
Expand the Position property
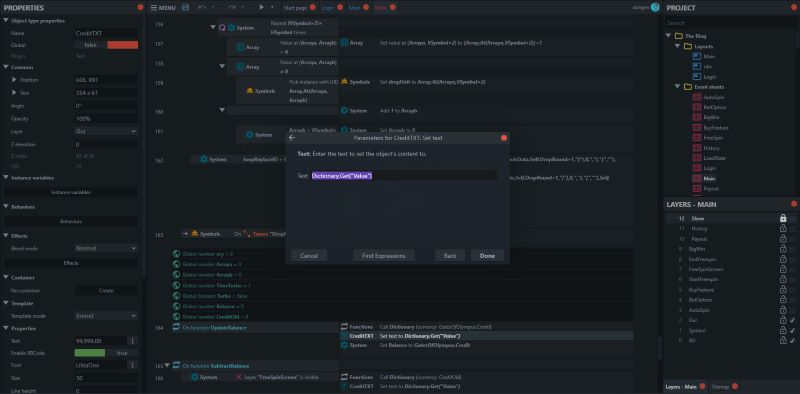coord(14,80)
